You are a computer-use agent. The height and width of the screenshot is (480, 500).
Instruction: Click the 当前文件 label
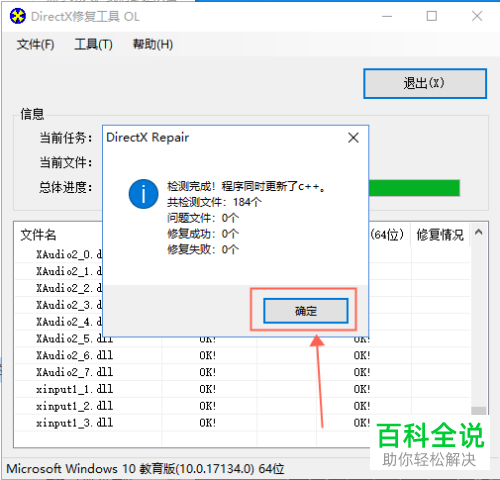(x=66, y=163)
